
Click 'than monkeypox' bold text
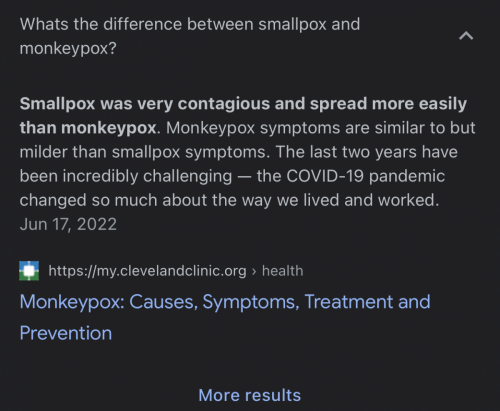click(88, 128)
